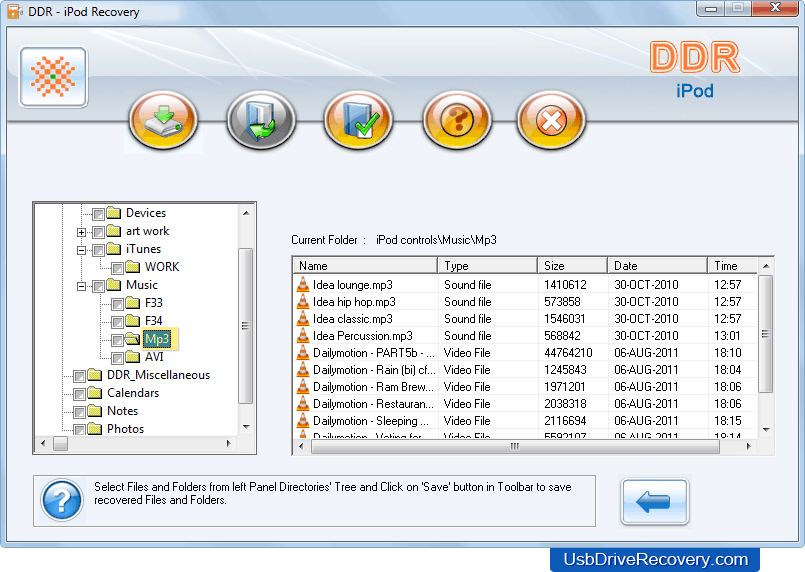Sort file list by Date column

[657, 265]
